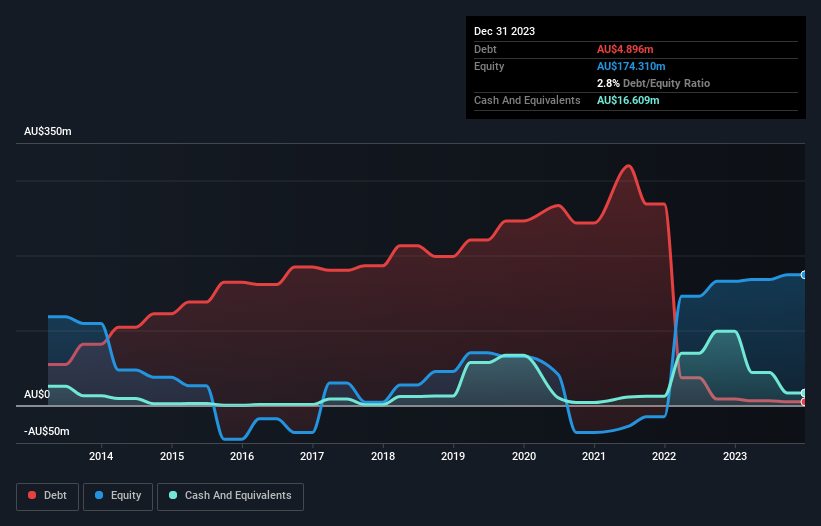Screen dimensions: 821x526
Task: Click the AU$16.609m cash value
Action: pyautogui.click(x=628, y=100)
